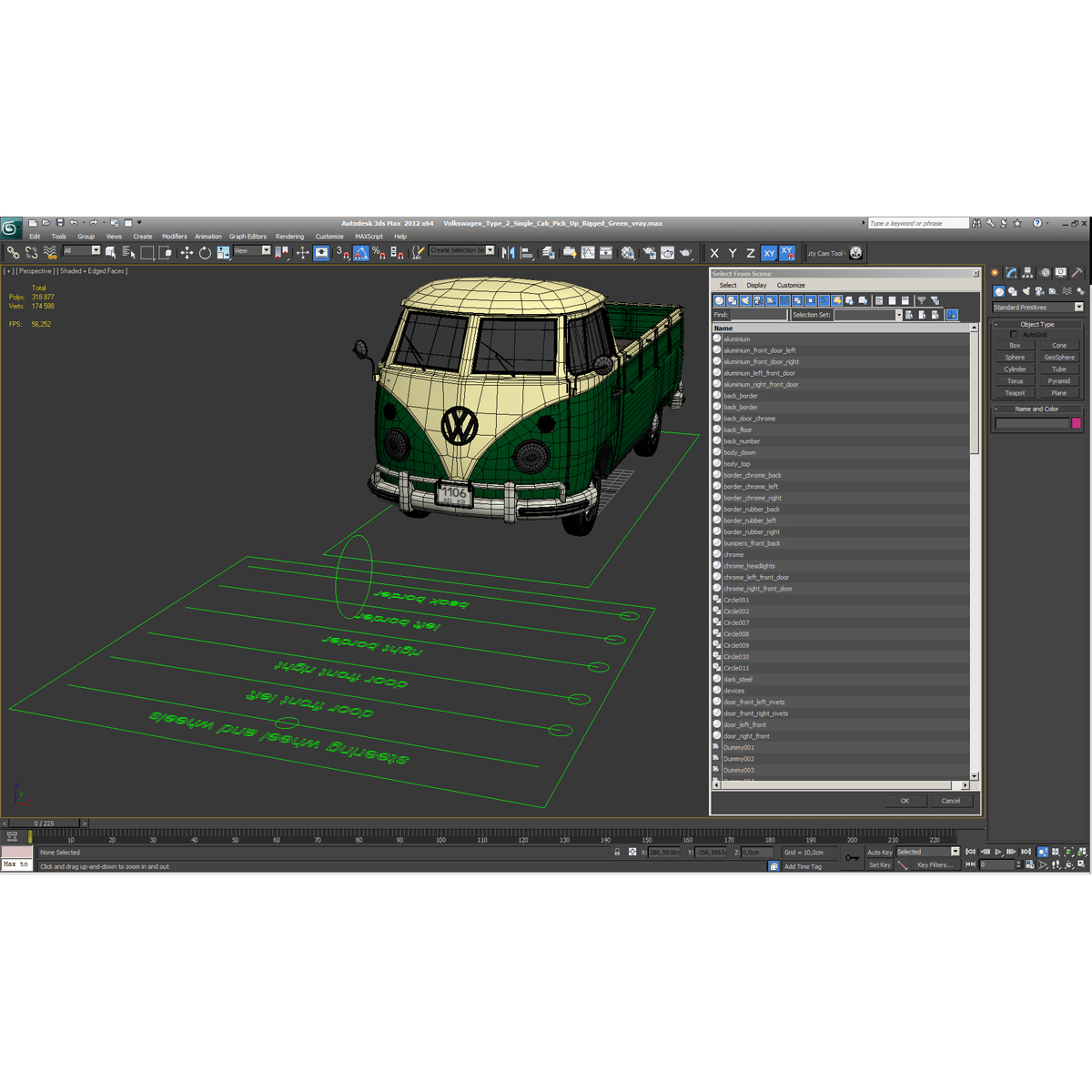The width and height of the screenshot is (1092, 1092).
Task: Open the reference coordinate View dropdown
Action: click(252, 250)
